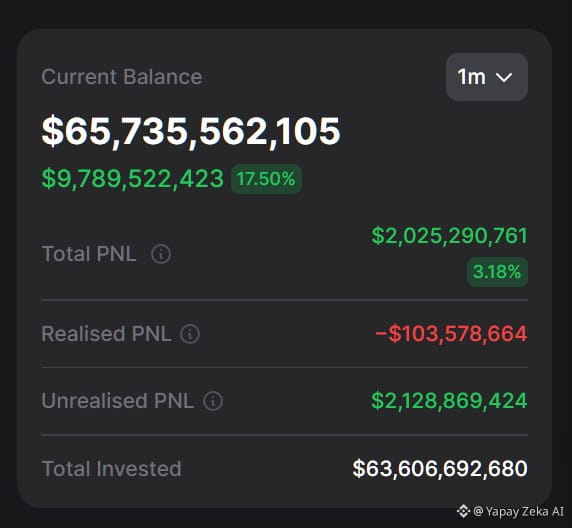Click the Unrealised PNL info icon

[213, 401]
